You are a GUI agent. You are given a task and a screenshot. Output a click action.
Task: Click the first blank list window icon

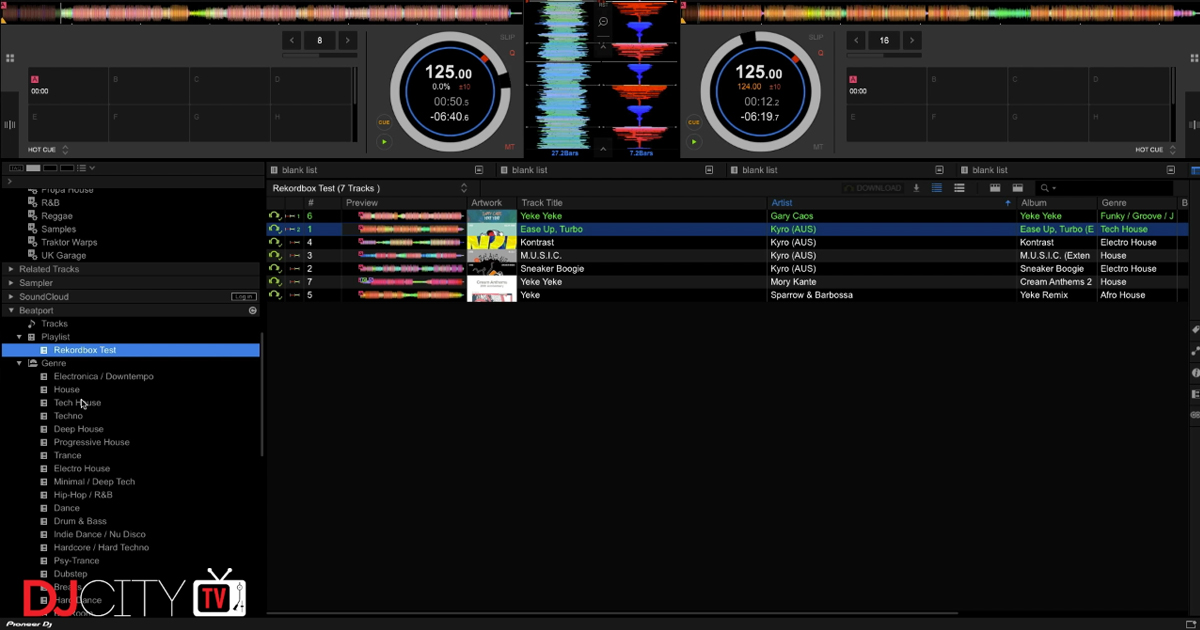(x=479, y=170)
